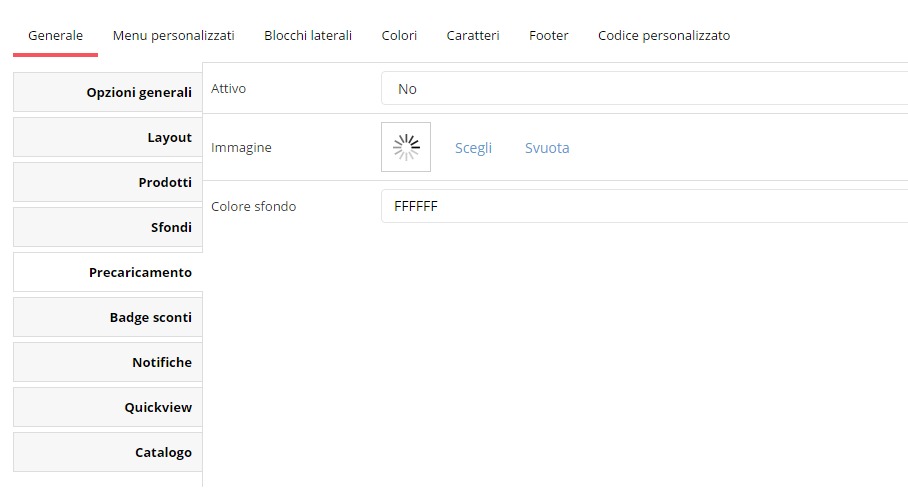This screenshot has height=493, width=908.
Task: Open the Layout sidebar section
Action: click(108, 137)
